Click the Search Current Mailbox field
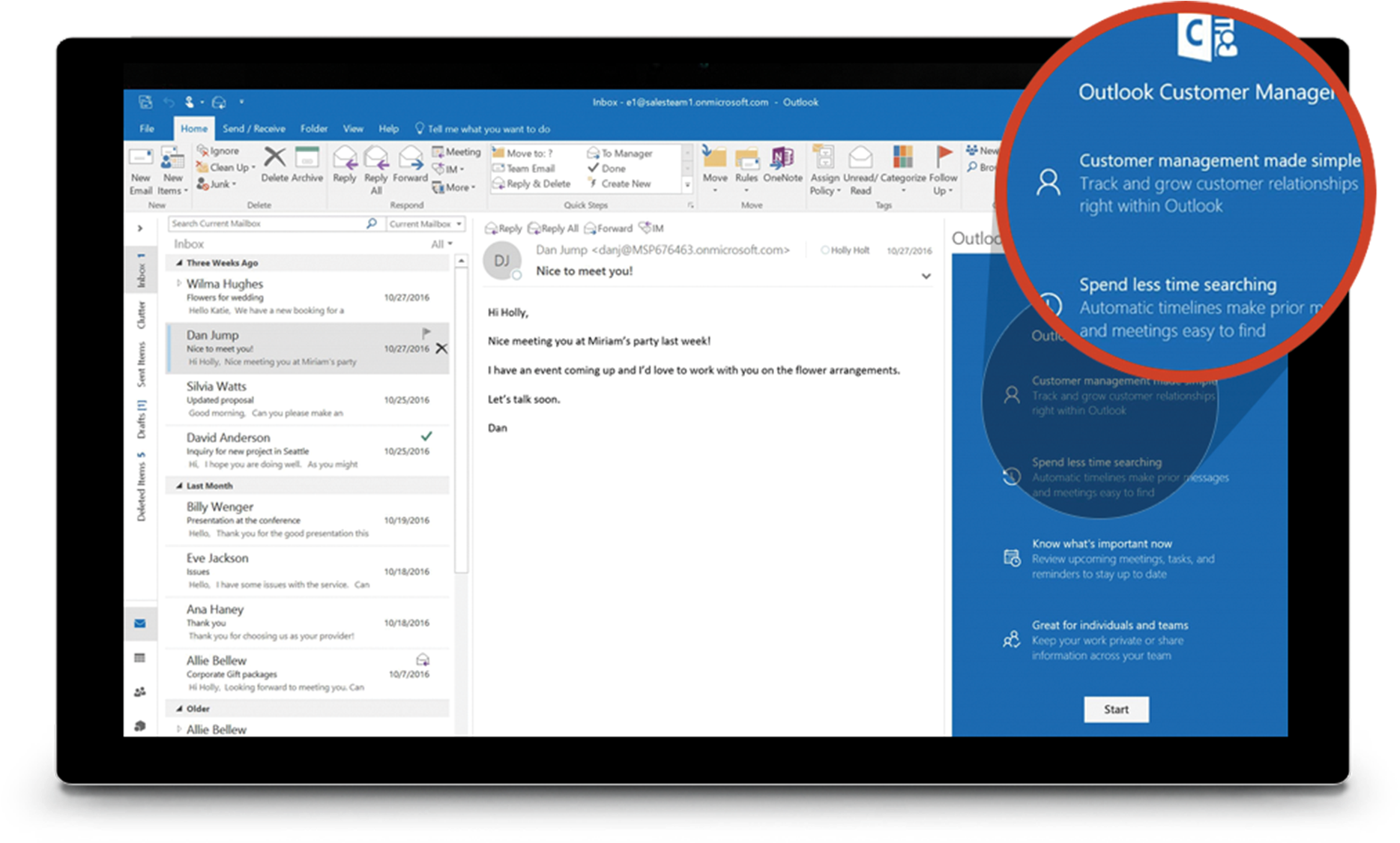This screenshot has height=843, width=1400. point(266,224)
